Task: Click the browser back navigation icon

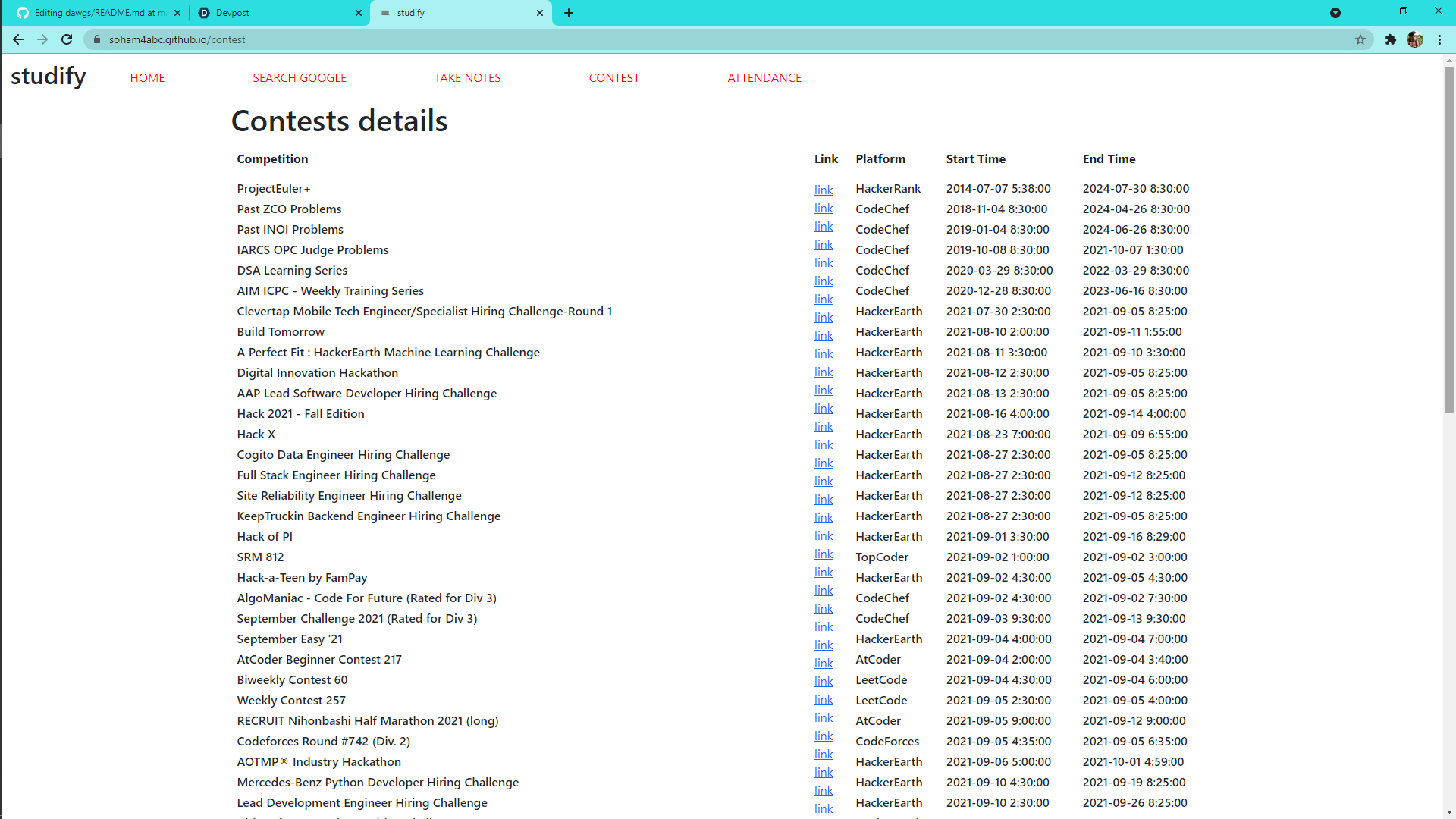Action: point(18,39)
